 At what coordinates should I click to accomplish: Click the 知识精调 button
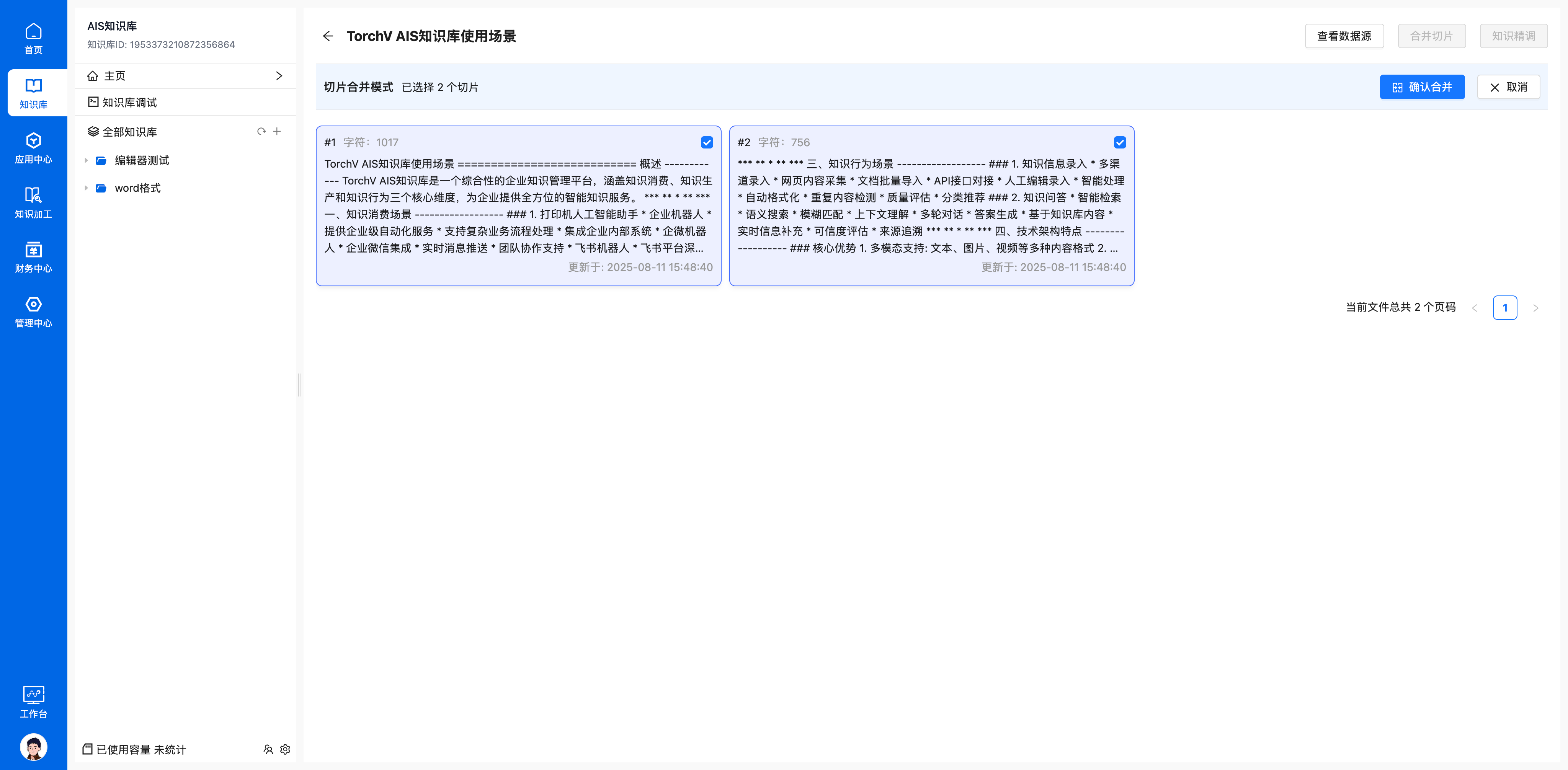1513,36
